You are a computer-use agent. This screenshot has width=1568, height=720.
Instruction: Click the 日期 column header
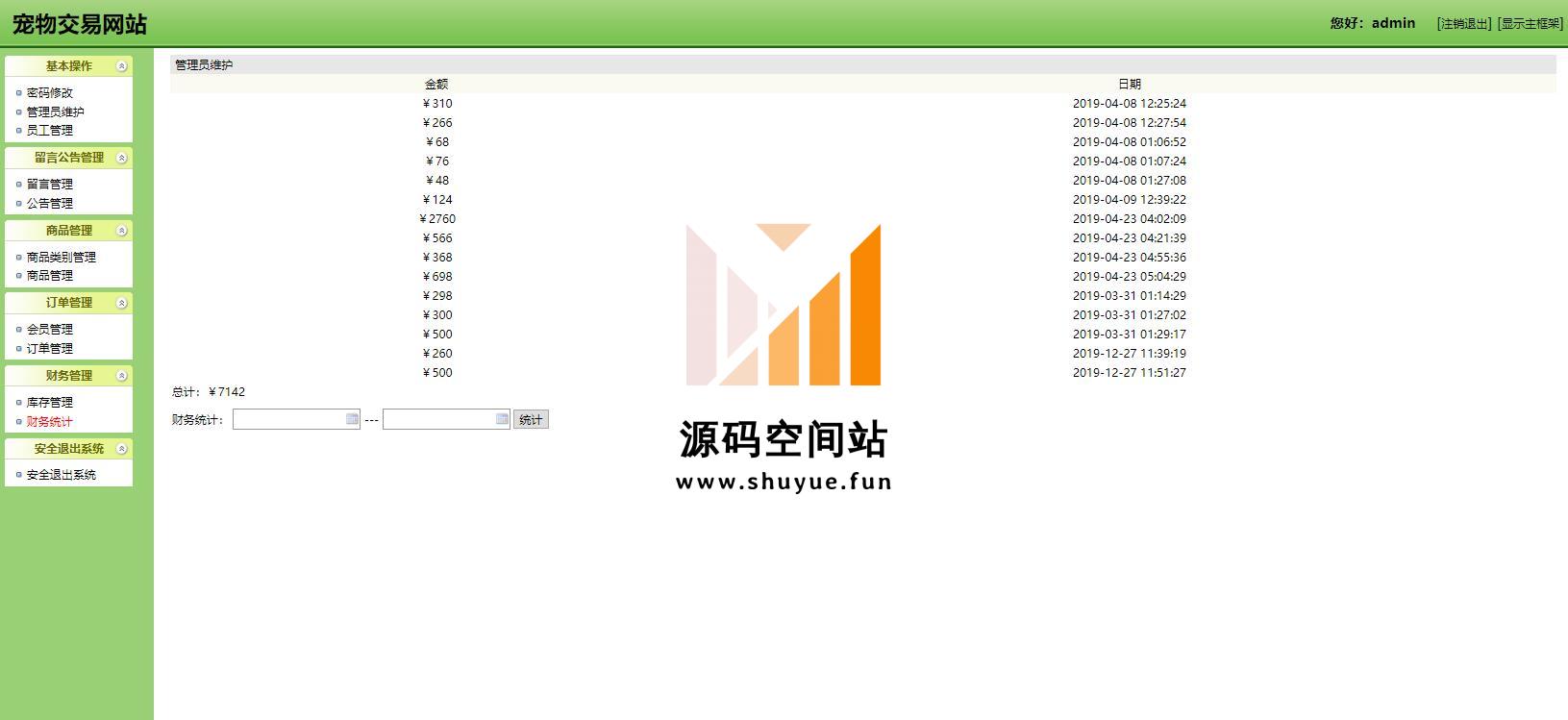click(x=1130, y=85)
